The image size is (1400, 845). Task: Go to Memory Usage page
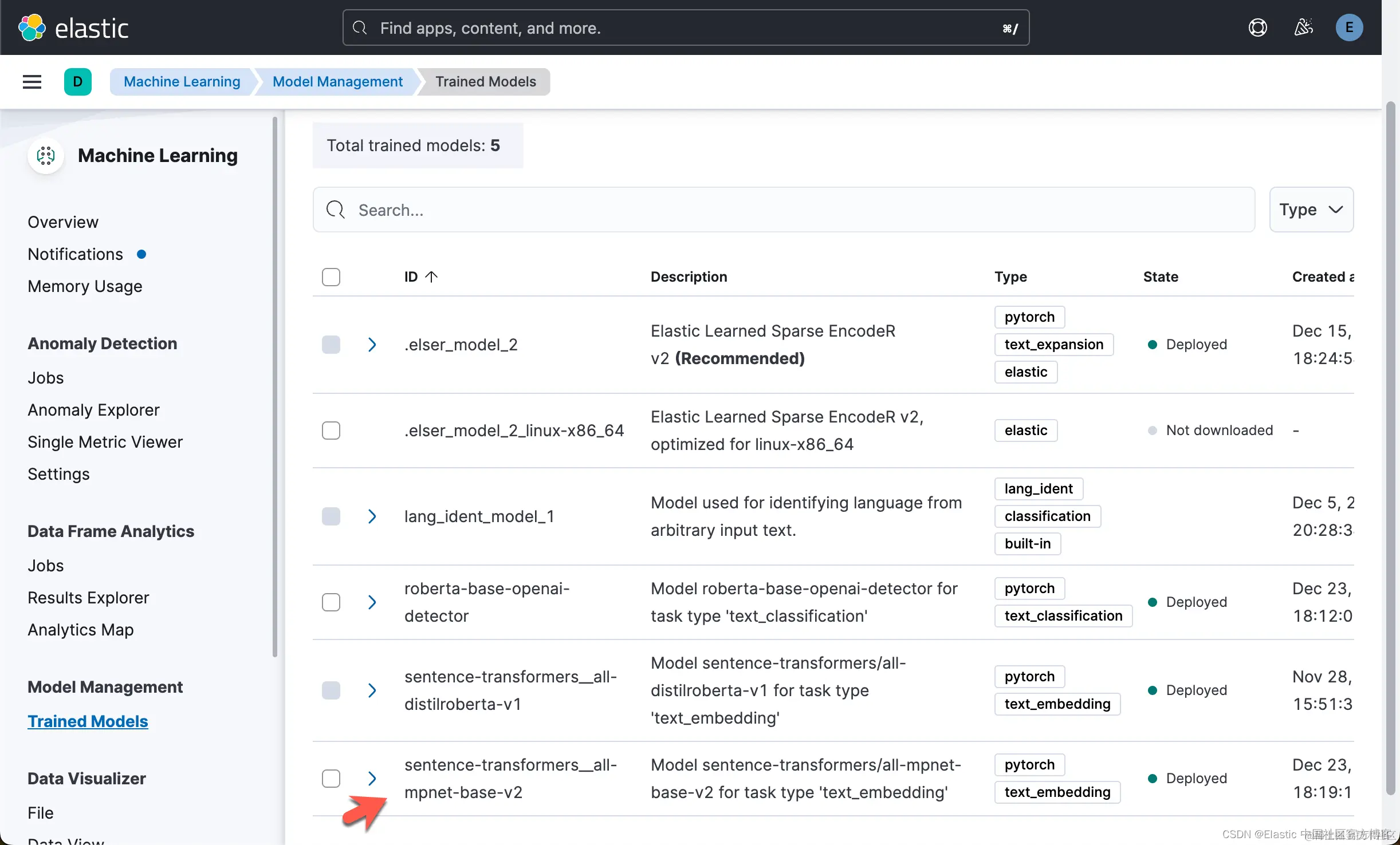click(85, 286)
